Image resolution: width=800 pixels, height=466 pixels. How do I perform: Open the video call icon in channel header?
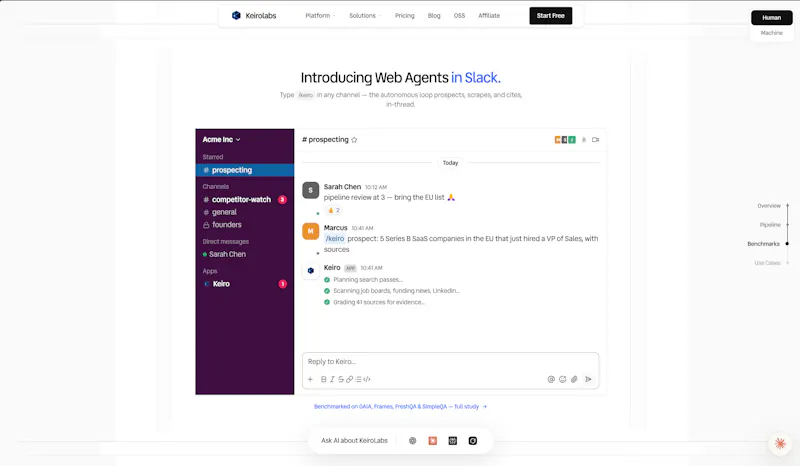pyautogui.click(x=595, y=140)
